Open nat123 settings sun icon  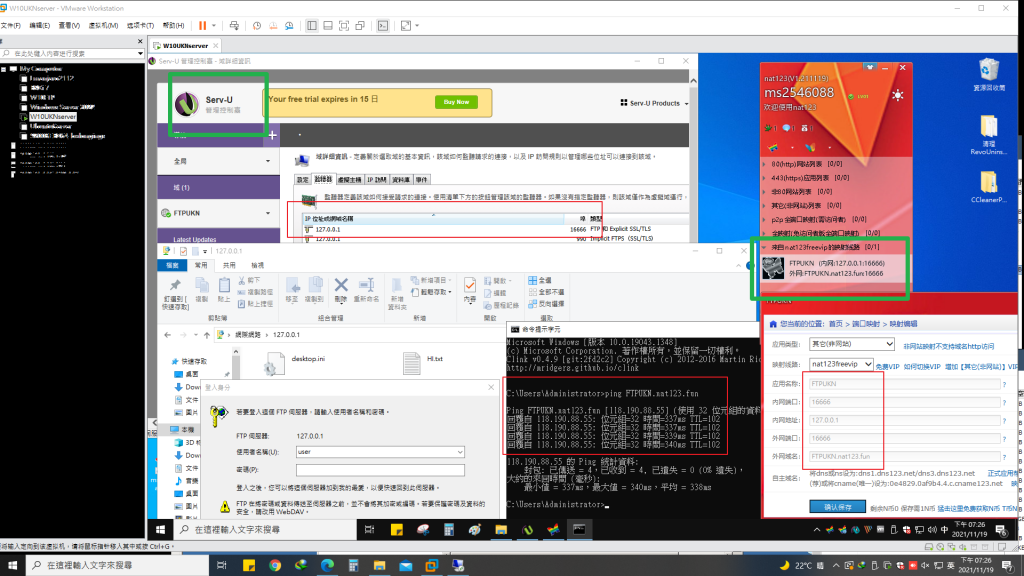898,95
